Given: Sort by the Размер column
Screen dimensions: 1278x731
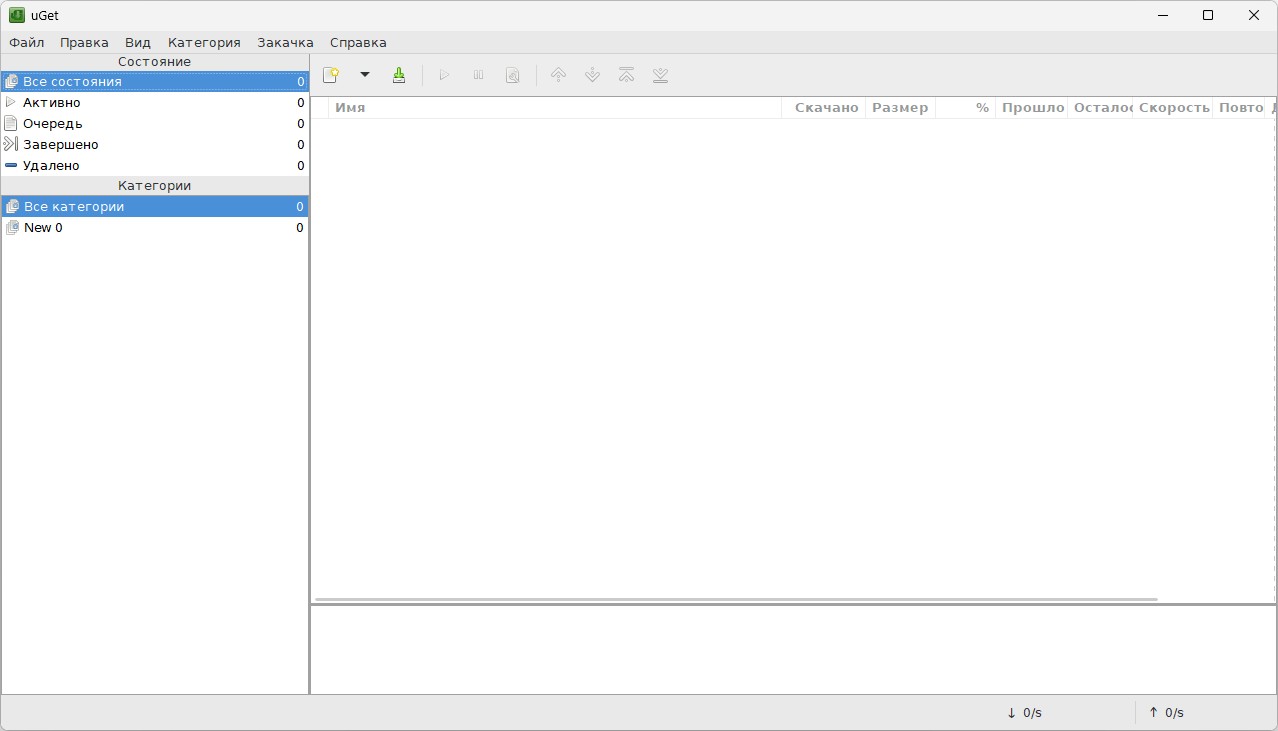Looking at the screenshot, I should click(900, 108).
